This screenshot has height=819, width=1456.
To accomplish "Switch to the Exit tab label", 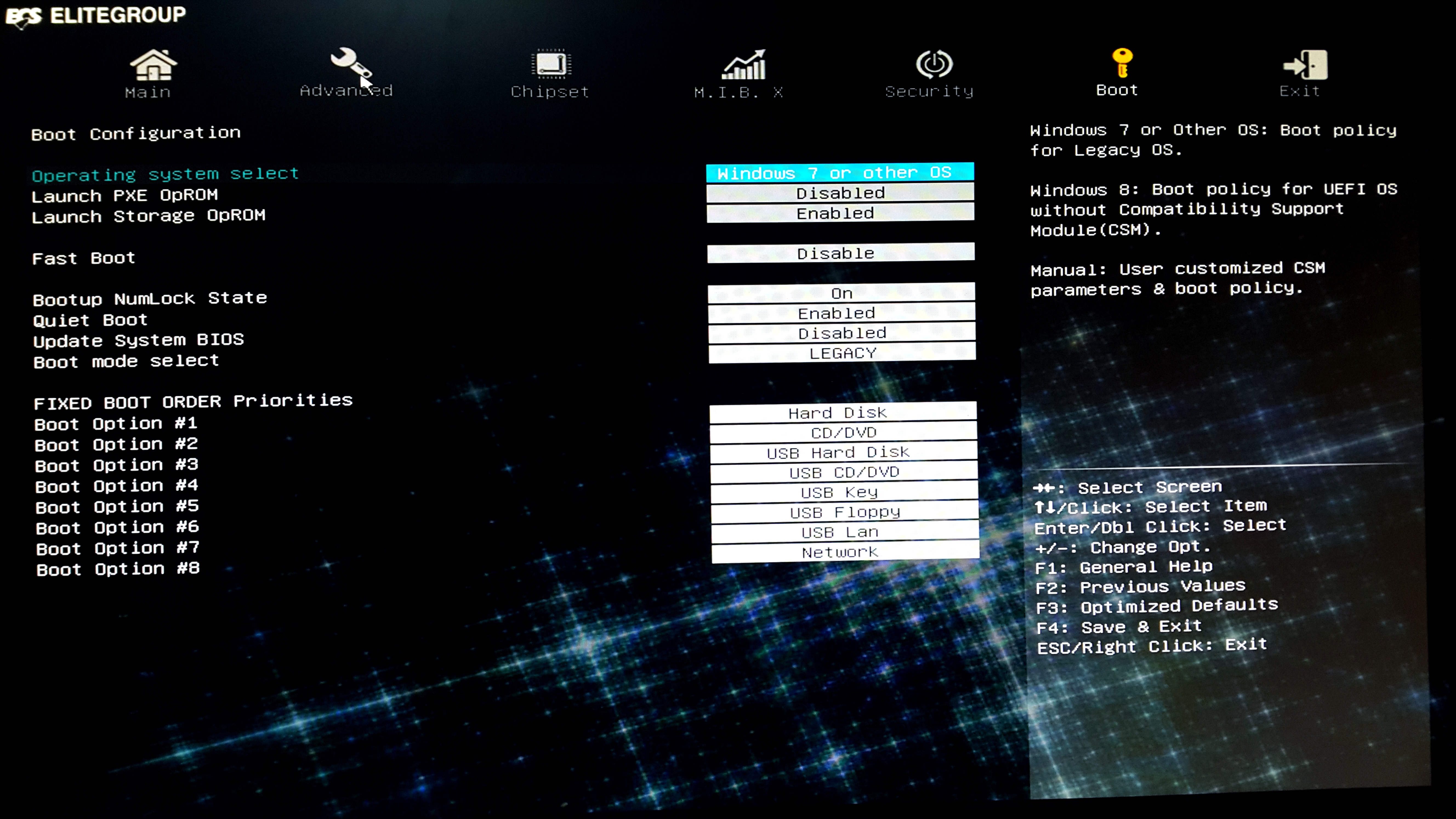I will pos(1299,91).
